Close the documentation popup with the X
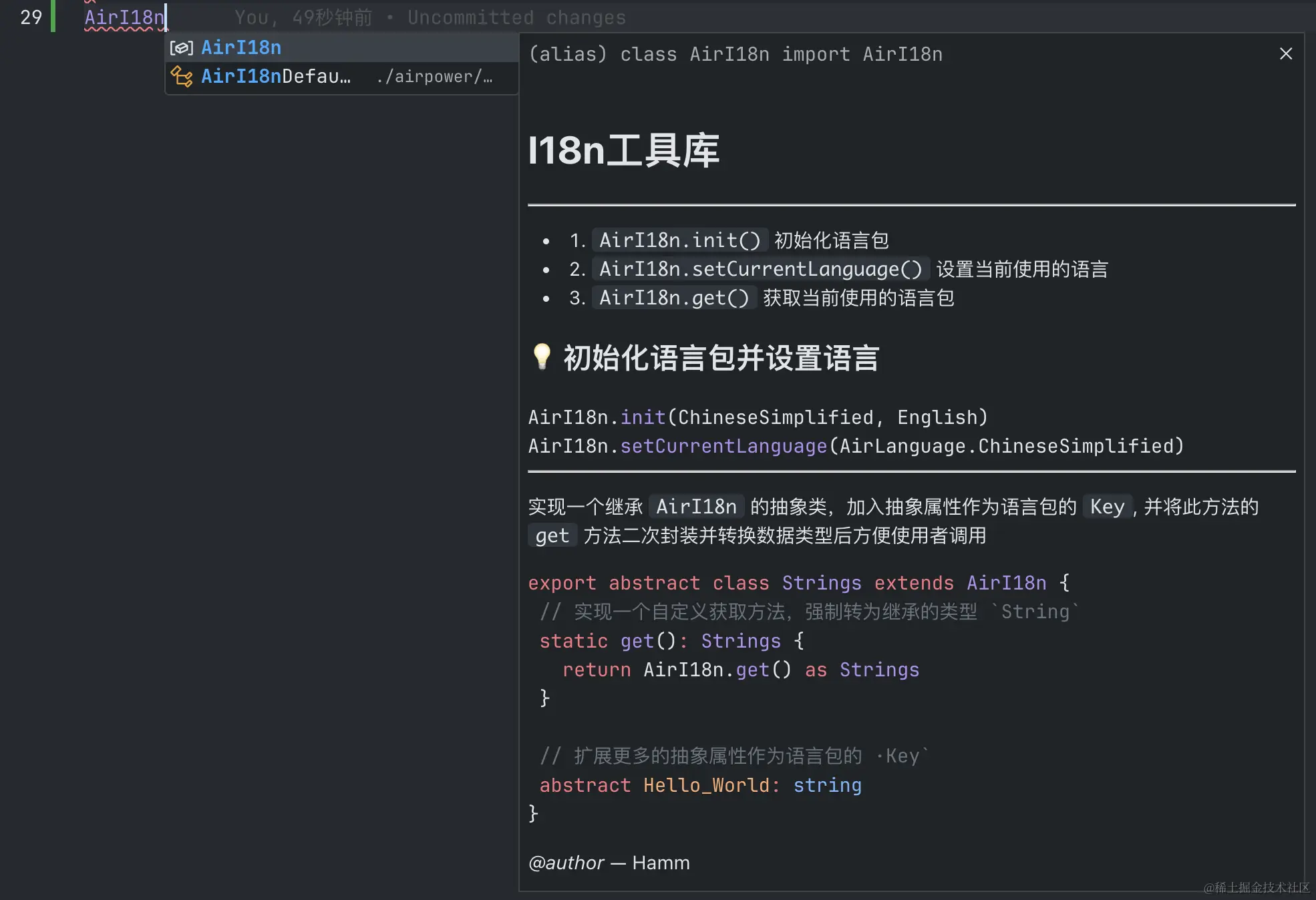The image size is (1316, 900). coord(1285,53)
